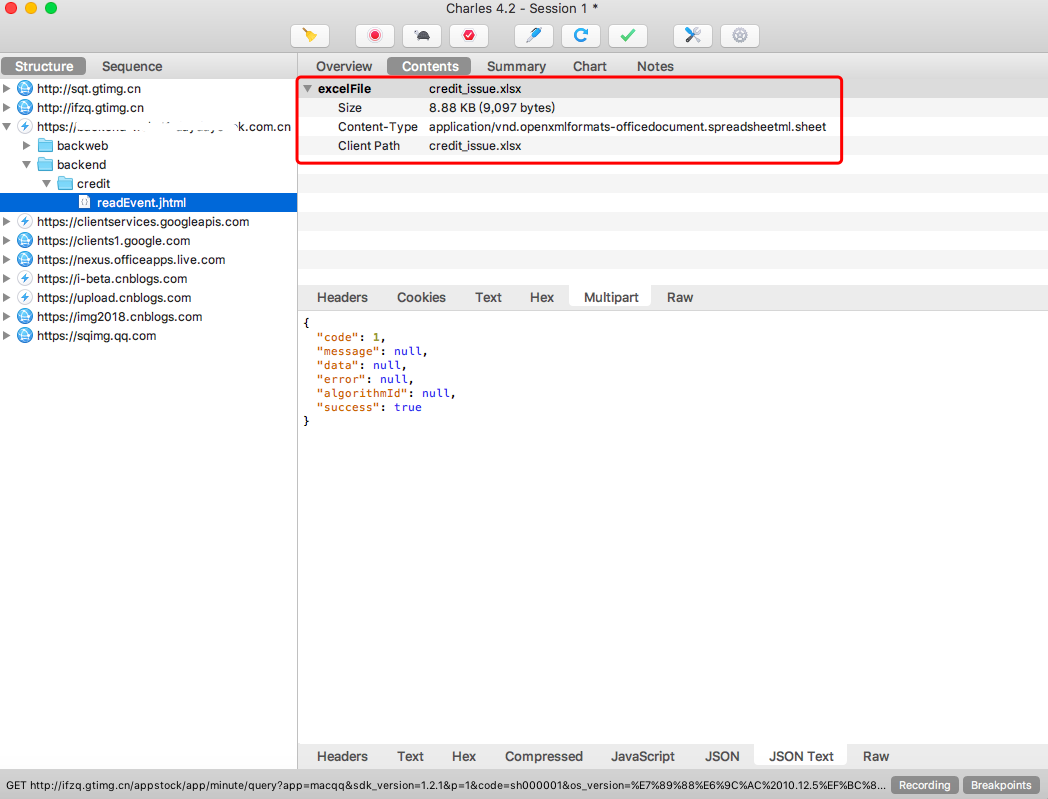Screen dimensions: 1048x799
Task: Collapse the credit folder
Action: point(47,183)
